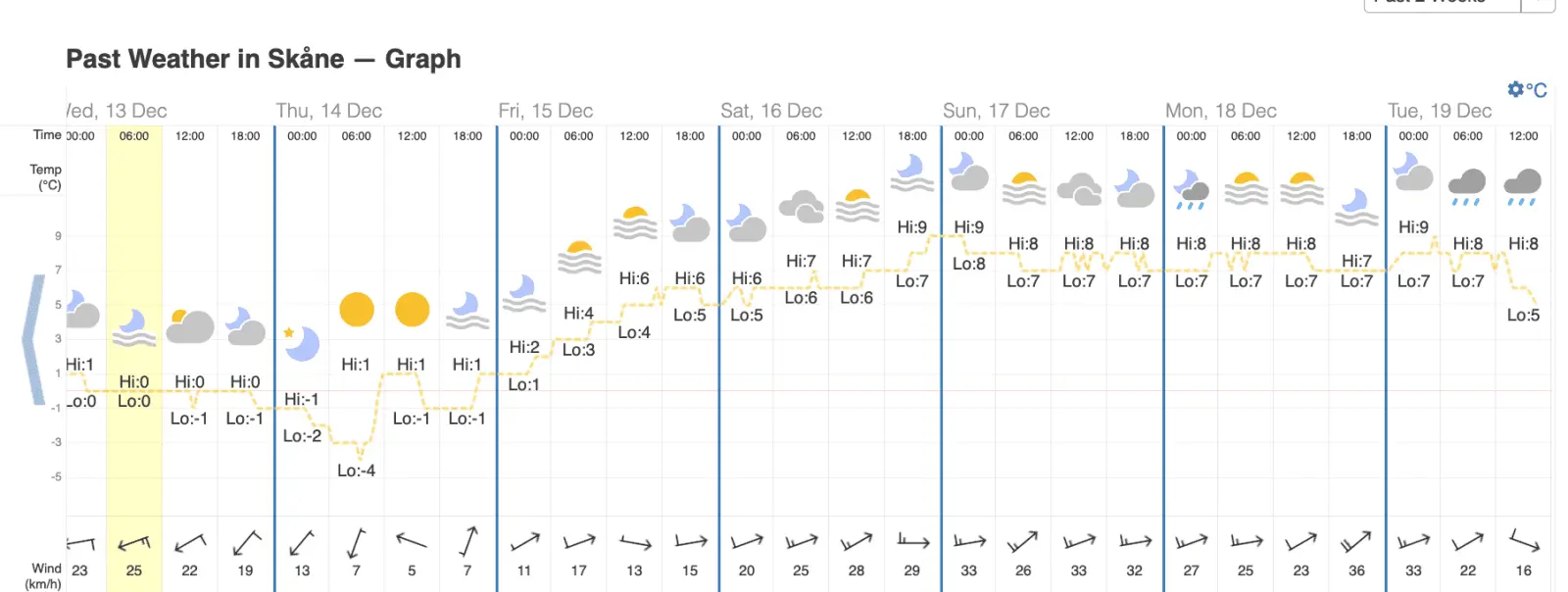Click the wind arrow above 36 km/h on Monday
1568x592 pixels.
(x=1356, y=541)
